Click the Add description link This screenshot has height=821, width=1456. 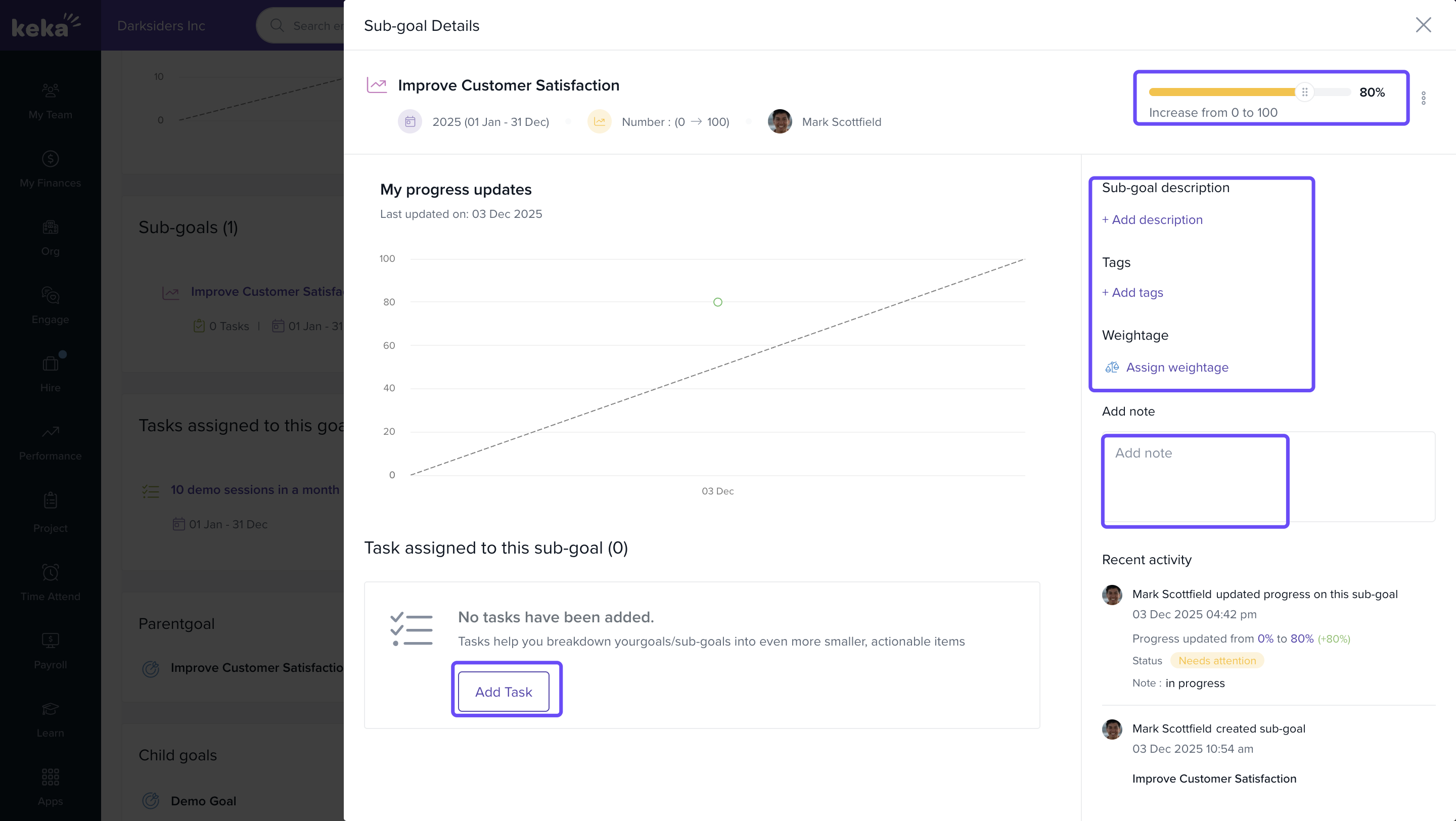1152,220
